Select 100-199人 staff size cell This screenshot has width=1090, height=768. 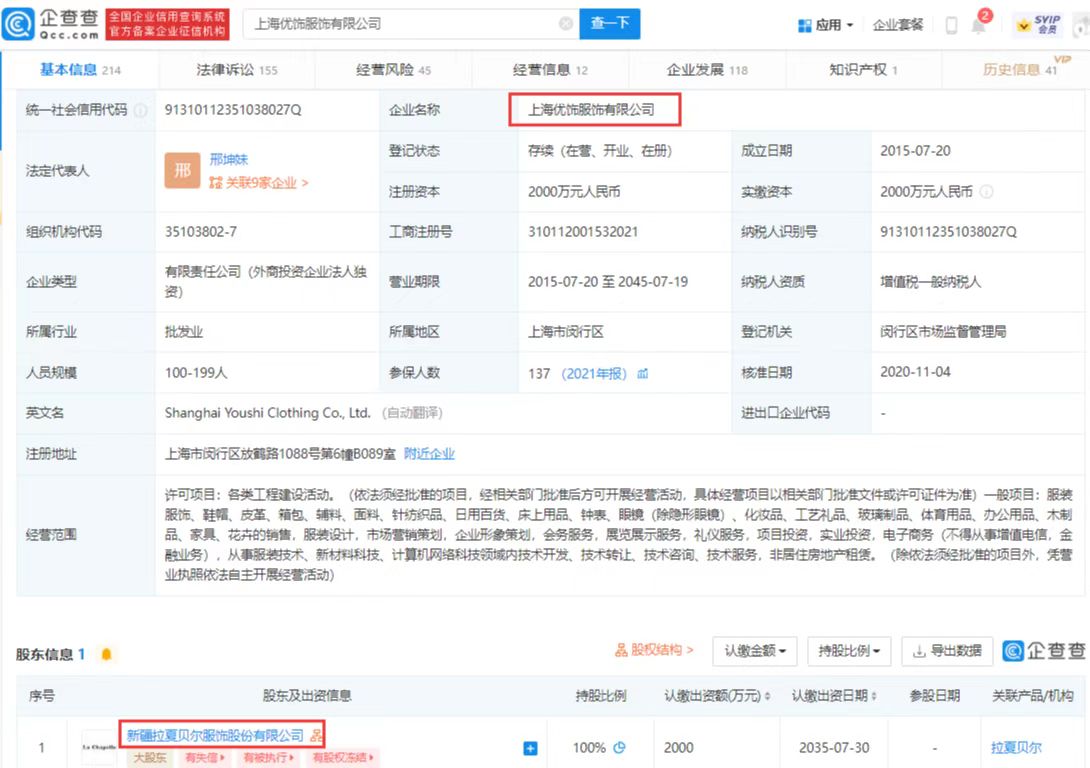point(196,373)
